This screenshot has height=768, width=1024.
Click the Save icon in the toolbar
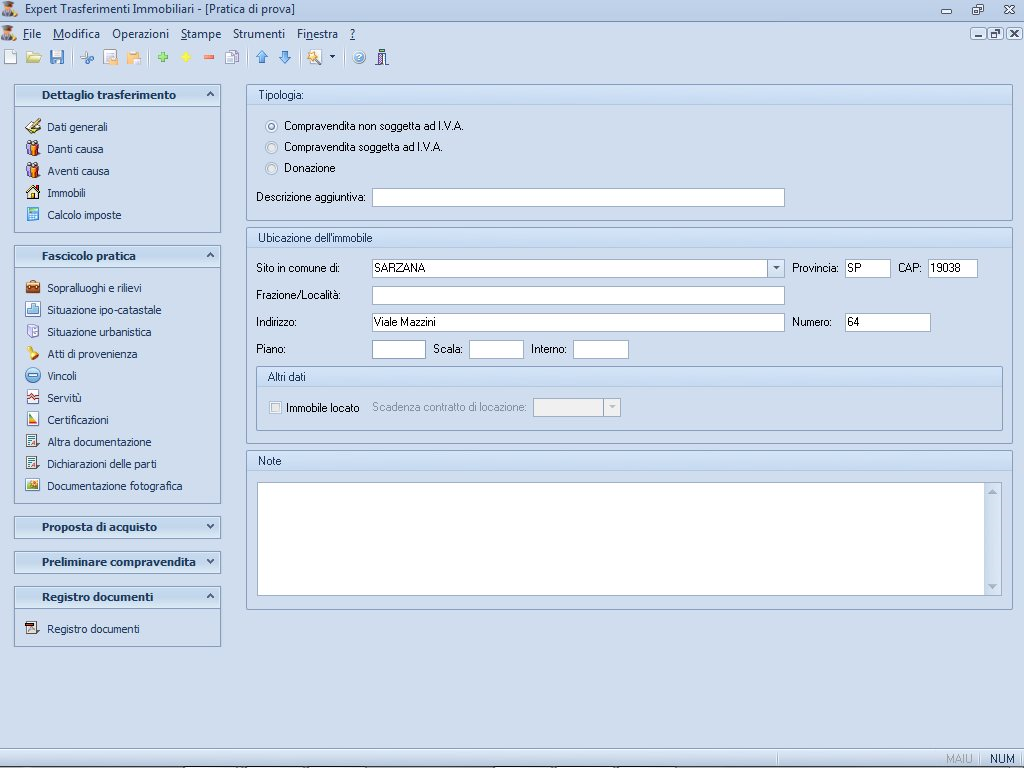(57, 58)
